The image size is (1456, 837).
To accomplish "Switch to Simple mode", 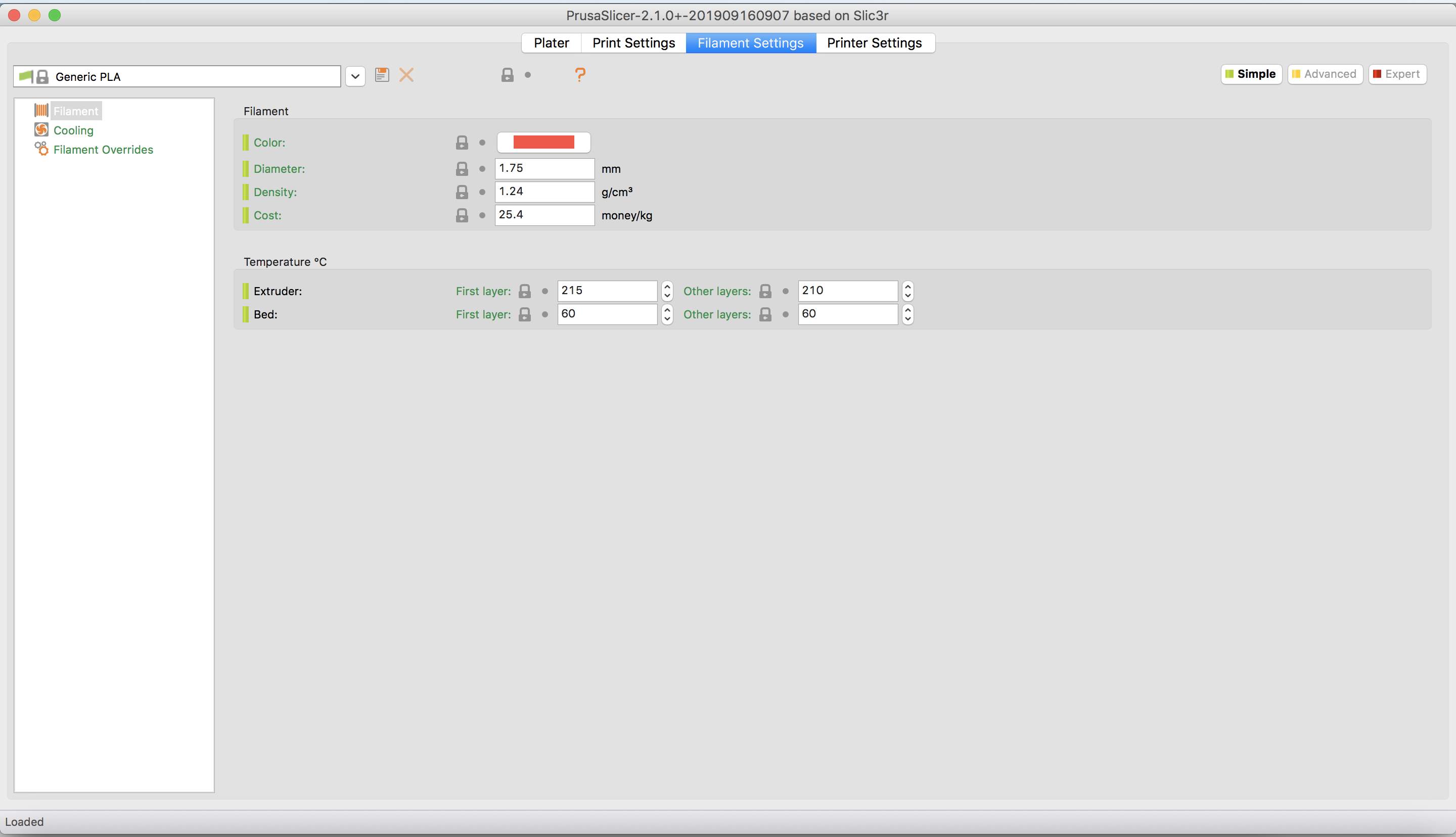I will pyautogui.click(x=1251, y=74).
